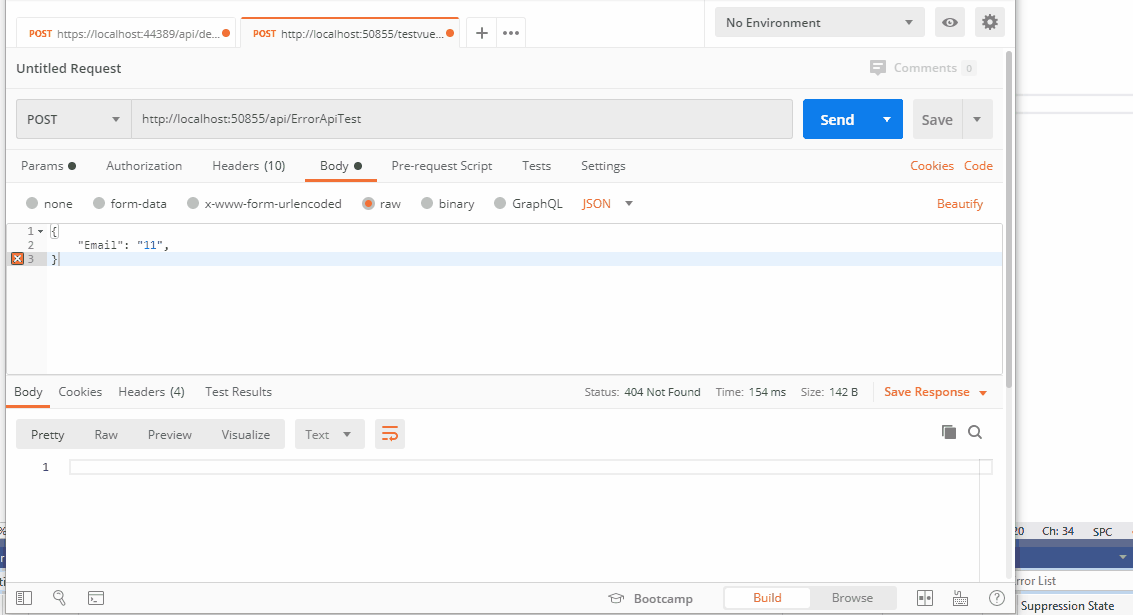1133x615 pixels.
Task: Open Postman settings with the gear icon
Action: pyautogui.click(x=989, y=21)
